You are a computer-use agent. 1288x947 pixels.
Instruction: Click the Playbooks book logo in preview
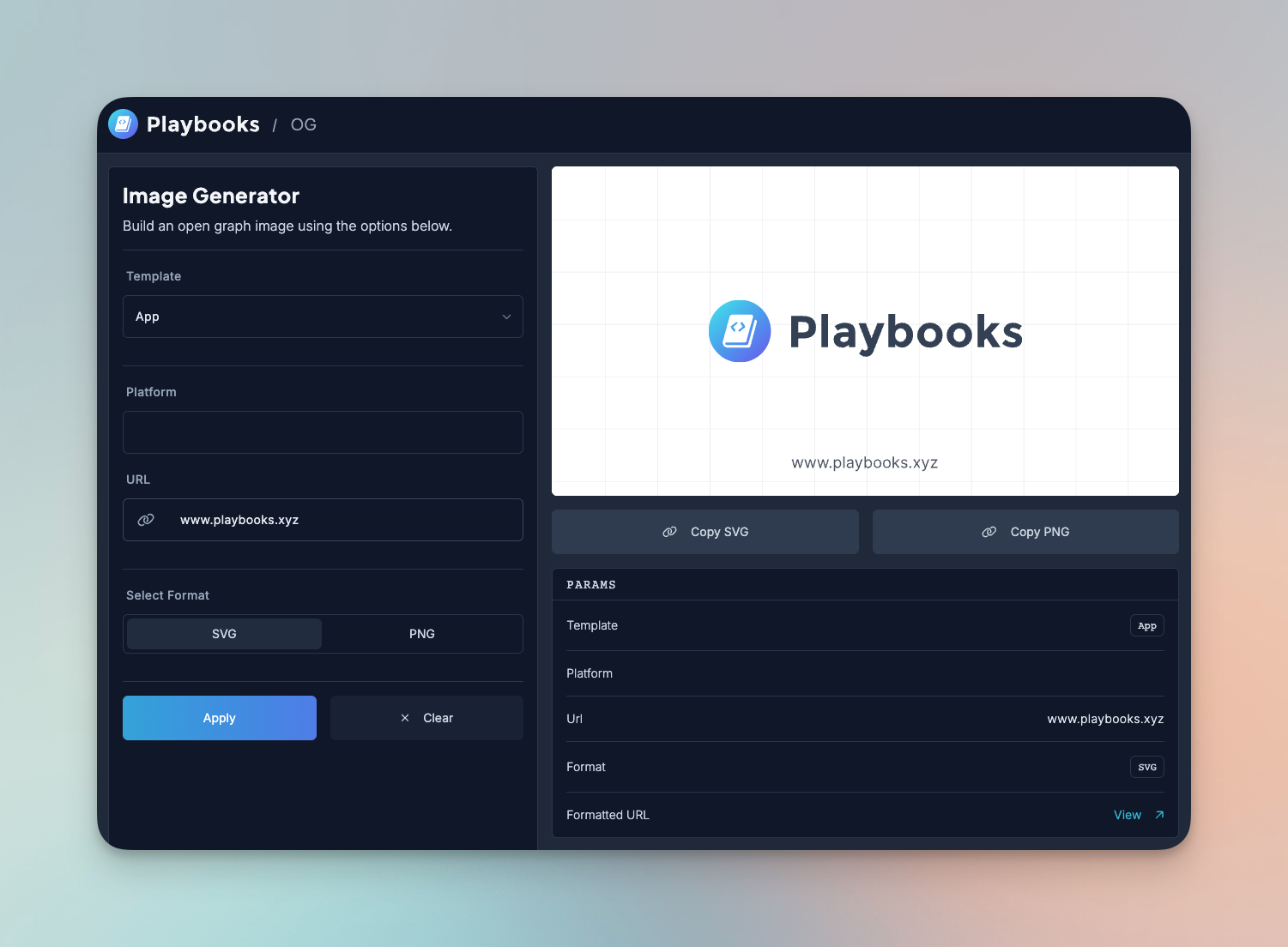tap(740, 331)
